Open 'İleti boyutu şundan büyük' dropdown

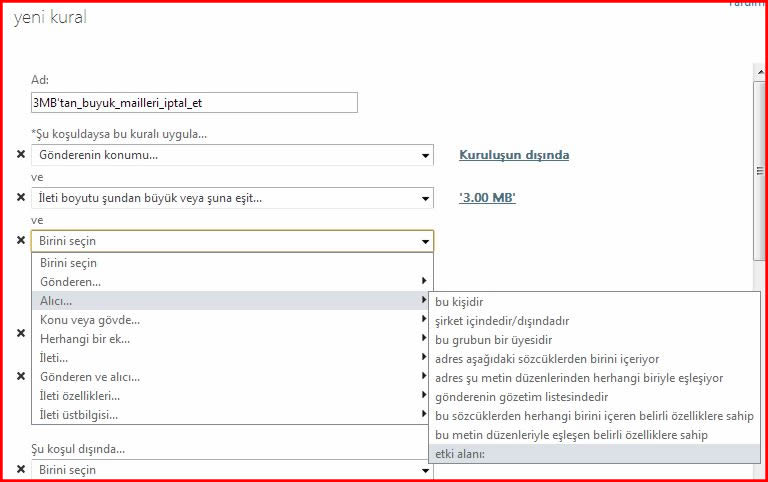pyautogui.click(x=232, y=198)
